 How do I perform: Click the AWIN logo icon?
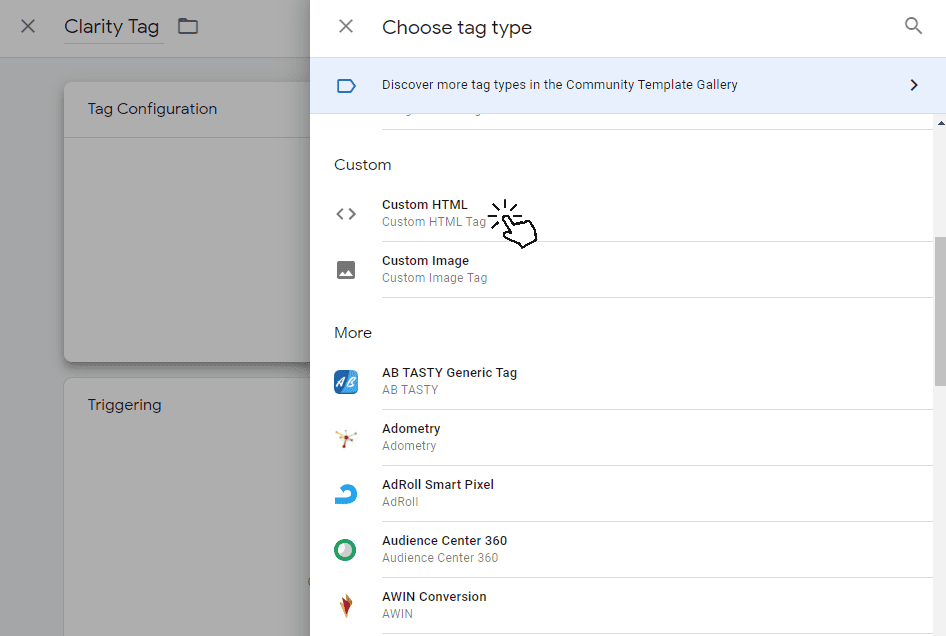[346, 606]
